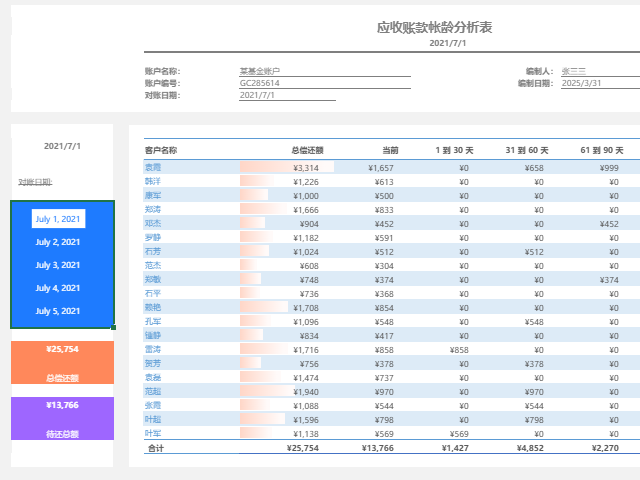This screenshot has width=640, height=480.
Task: Click the ¥569 cell in 1 到 30 天
Action: 459,434
